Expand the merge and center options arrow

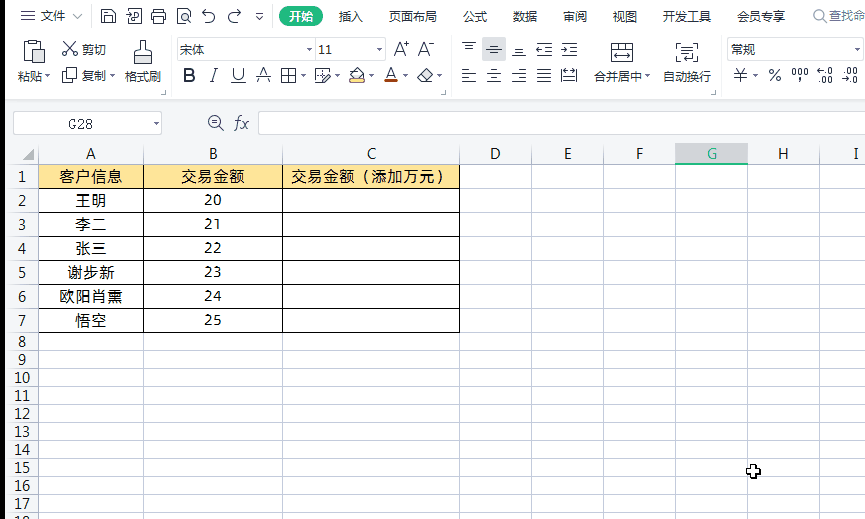click(647, 76)
